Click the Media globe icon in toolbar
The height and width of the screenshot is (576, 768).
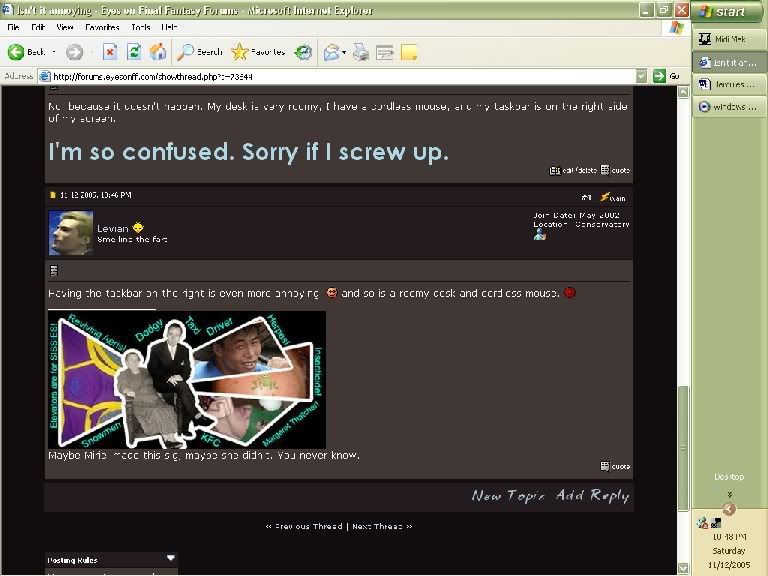303,52
